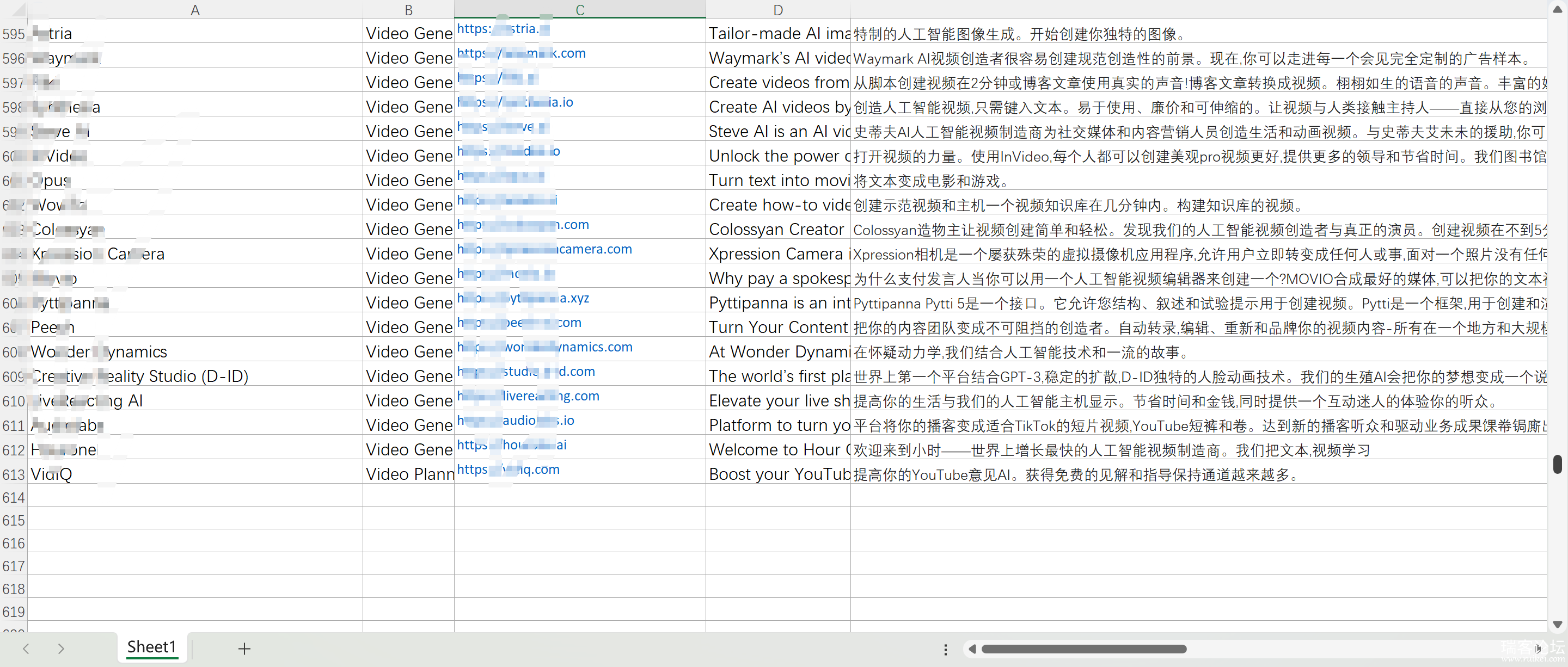Image resolution: width=1568 pixels, height=667 pixels.
Task: Select Chinese text cell starting '创建示范视频和主机'
Action: (1199, 202)
